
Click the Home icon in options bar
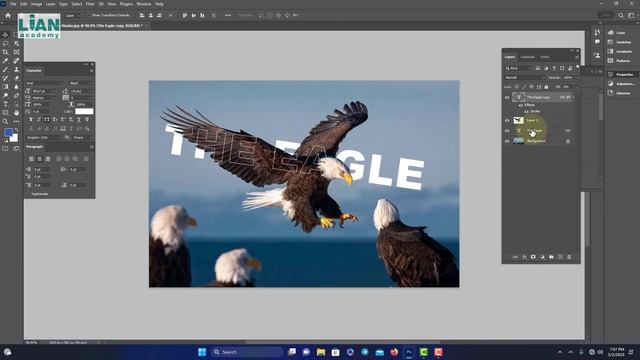[8, 16]
